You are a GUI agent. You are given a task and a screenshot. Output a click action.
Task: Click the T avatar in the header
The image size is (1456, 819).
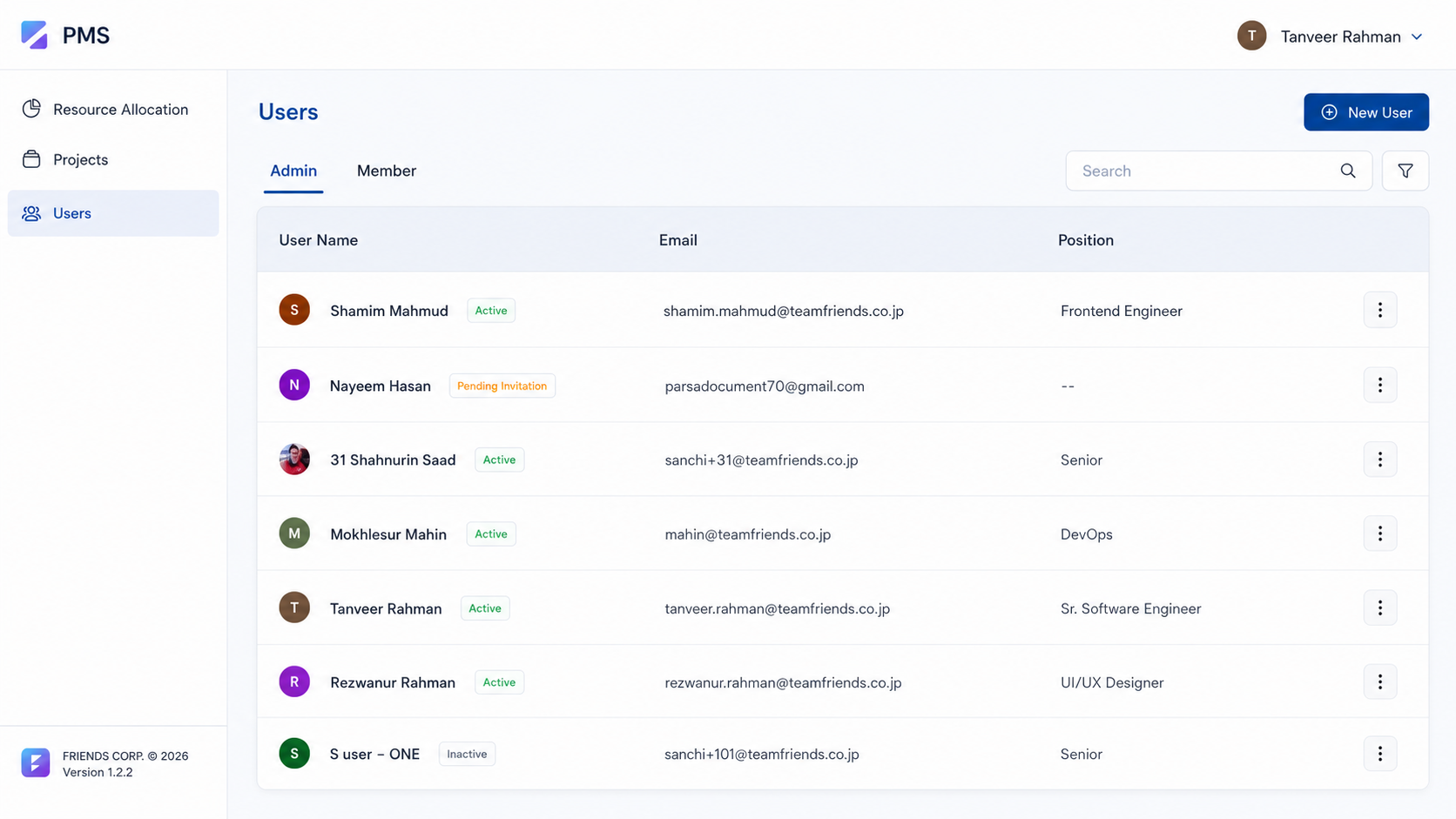point(1251,36)
